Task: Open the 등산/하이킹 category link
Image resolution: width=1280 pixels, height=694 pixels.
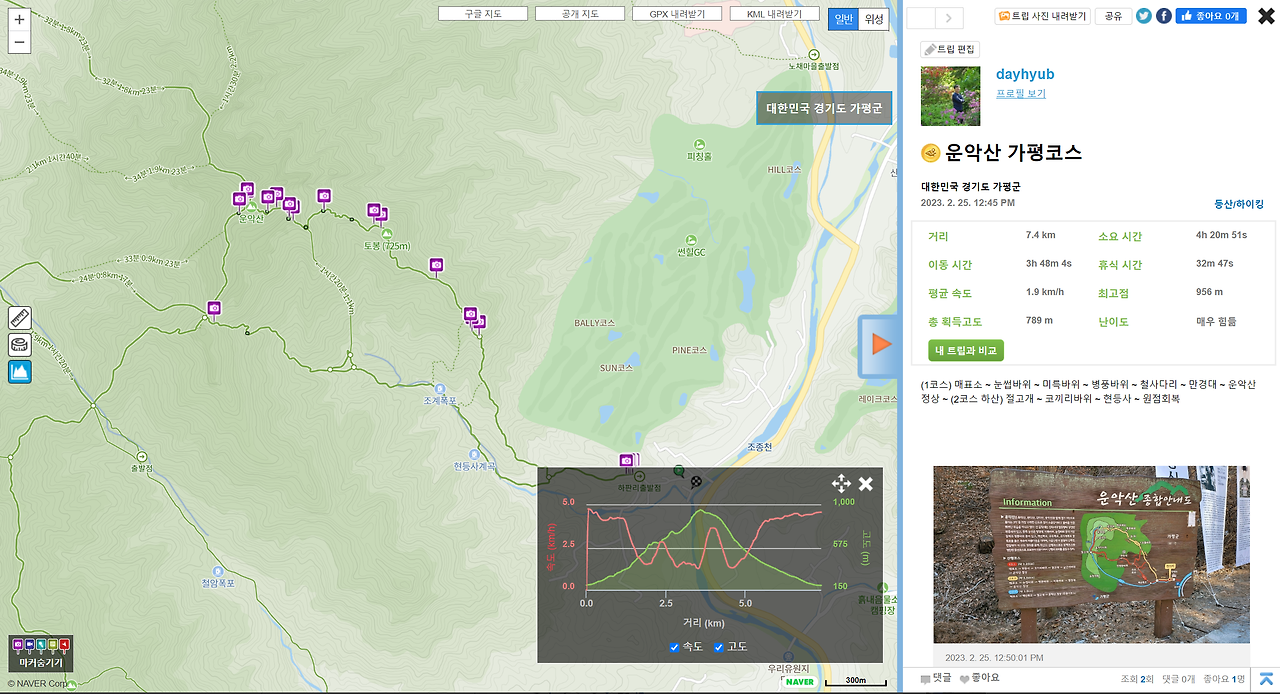Action: 1239,204
